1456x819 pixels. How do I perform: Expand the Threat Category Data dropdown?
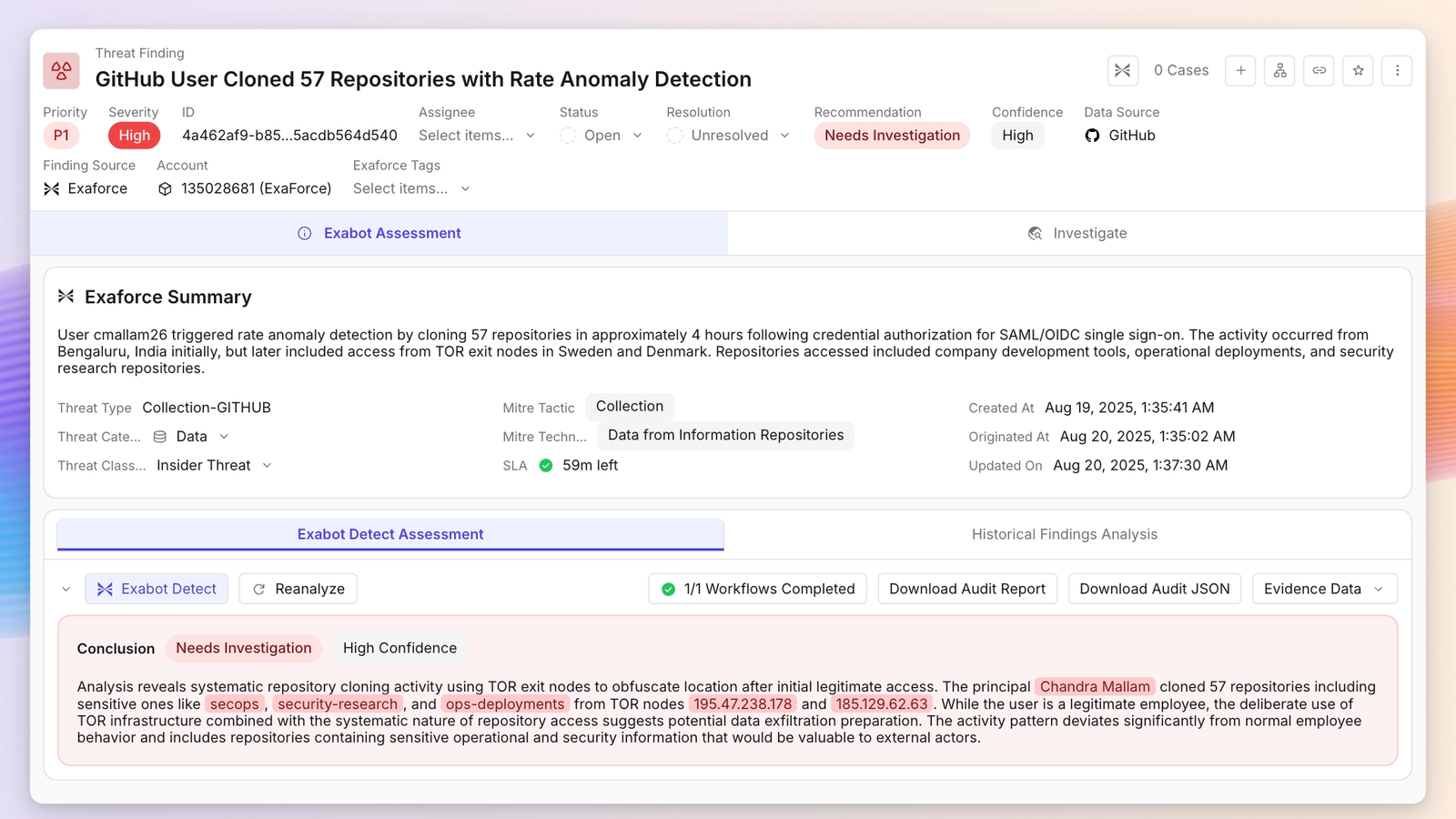point(191,437)
